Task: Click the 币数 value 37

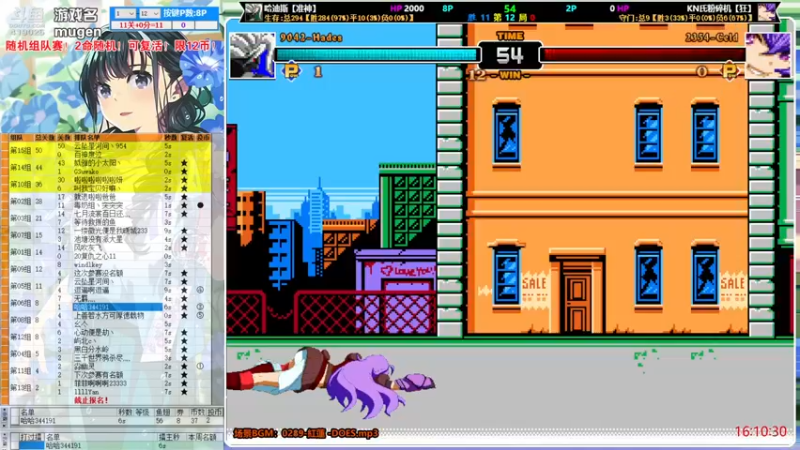Action: click(194, 421)
